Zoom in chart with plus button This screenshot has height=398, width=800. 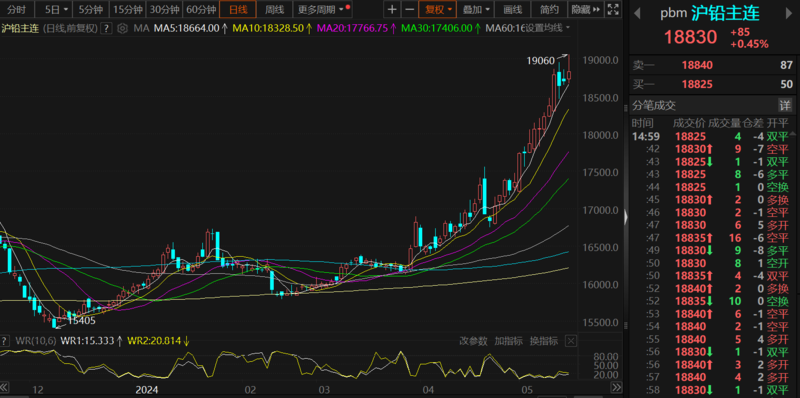tap(392, 9)
